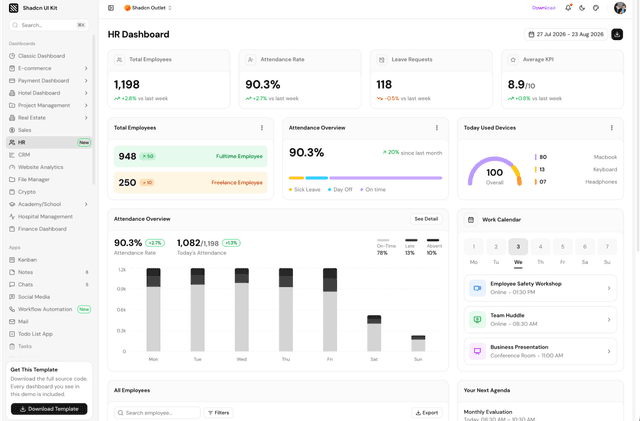The image size is (640, 421).
Task: Expand the E-commerce sidebar chevron
Action: (86, 68)
